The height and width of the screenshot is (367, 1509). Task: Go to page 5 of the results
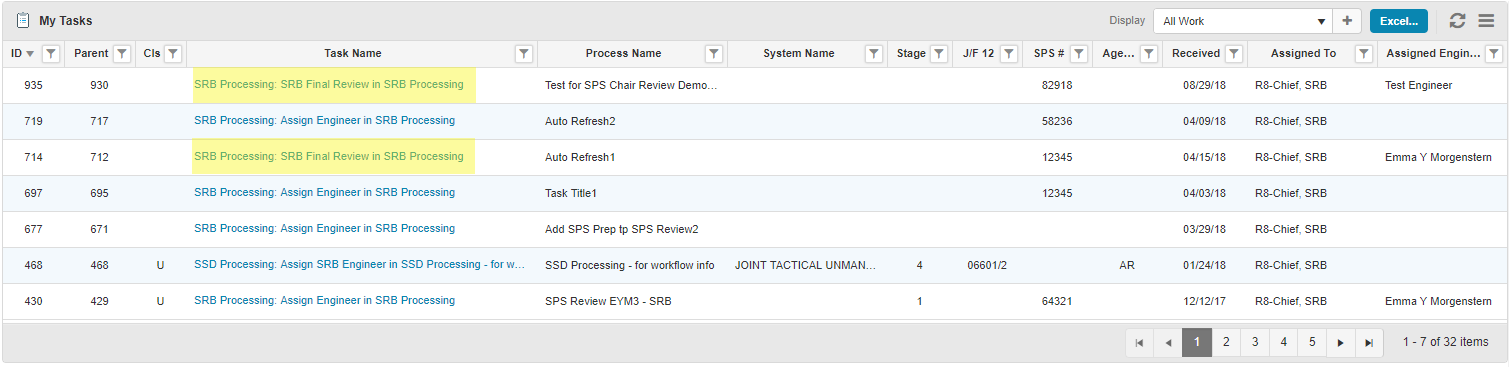[1312, 342]
